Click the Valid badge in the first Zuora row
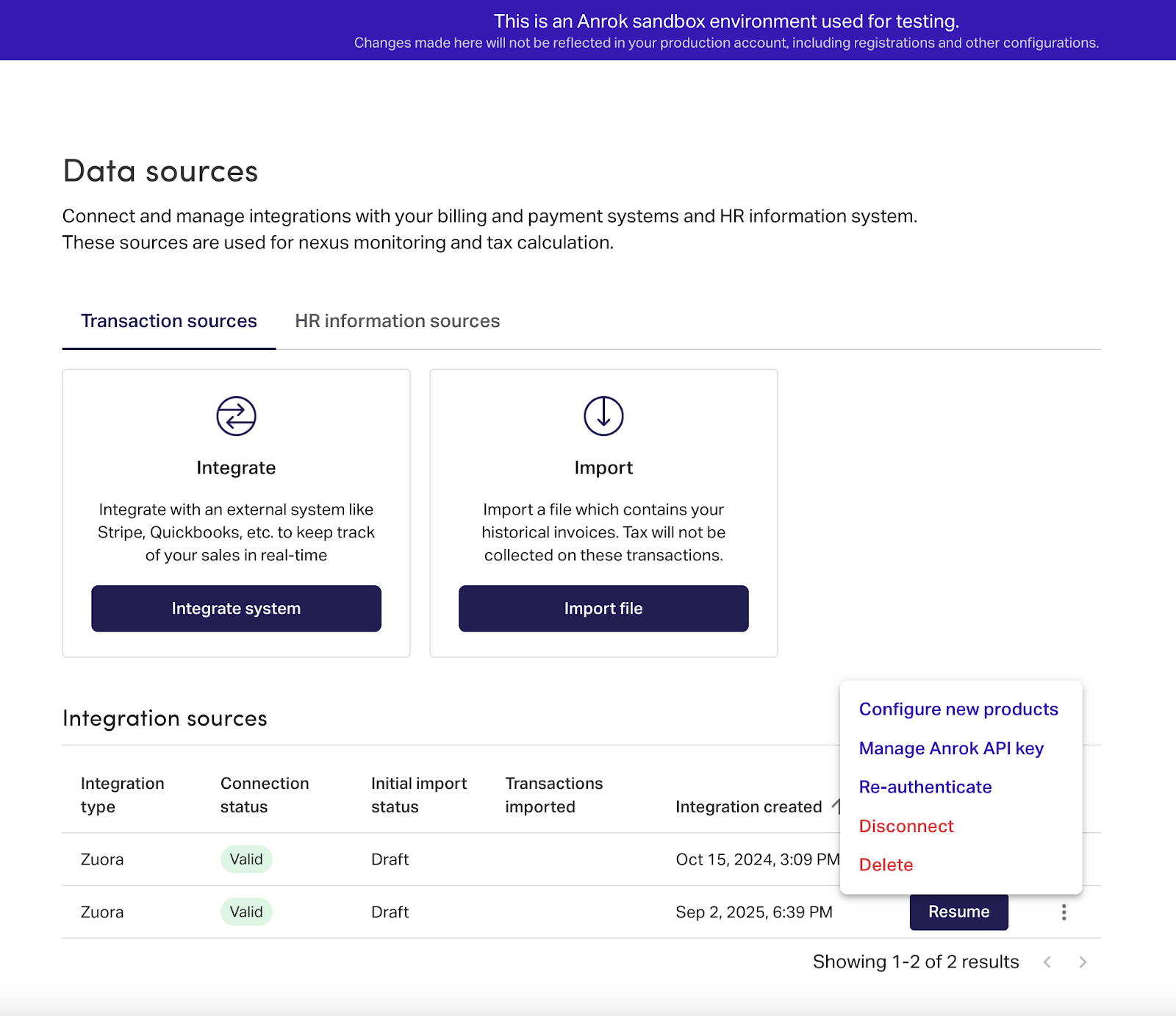This screenshot has width=1176, height=1016. click(246, 859)
